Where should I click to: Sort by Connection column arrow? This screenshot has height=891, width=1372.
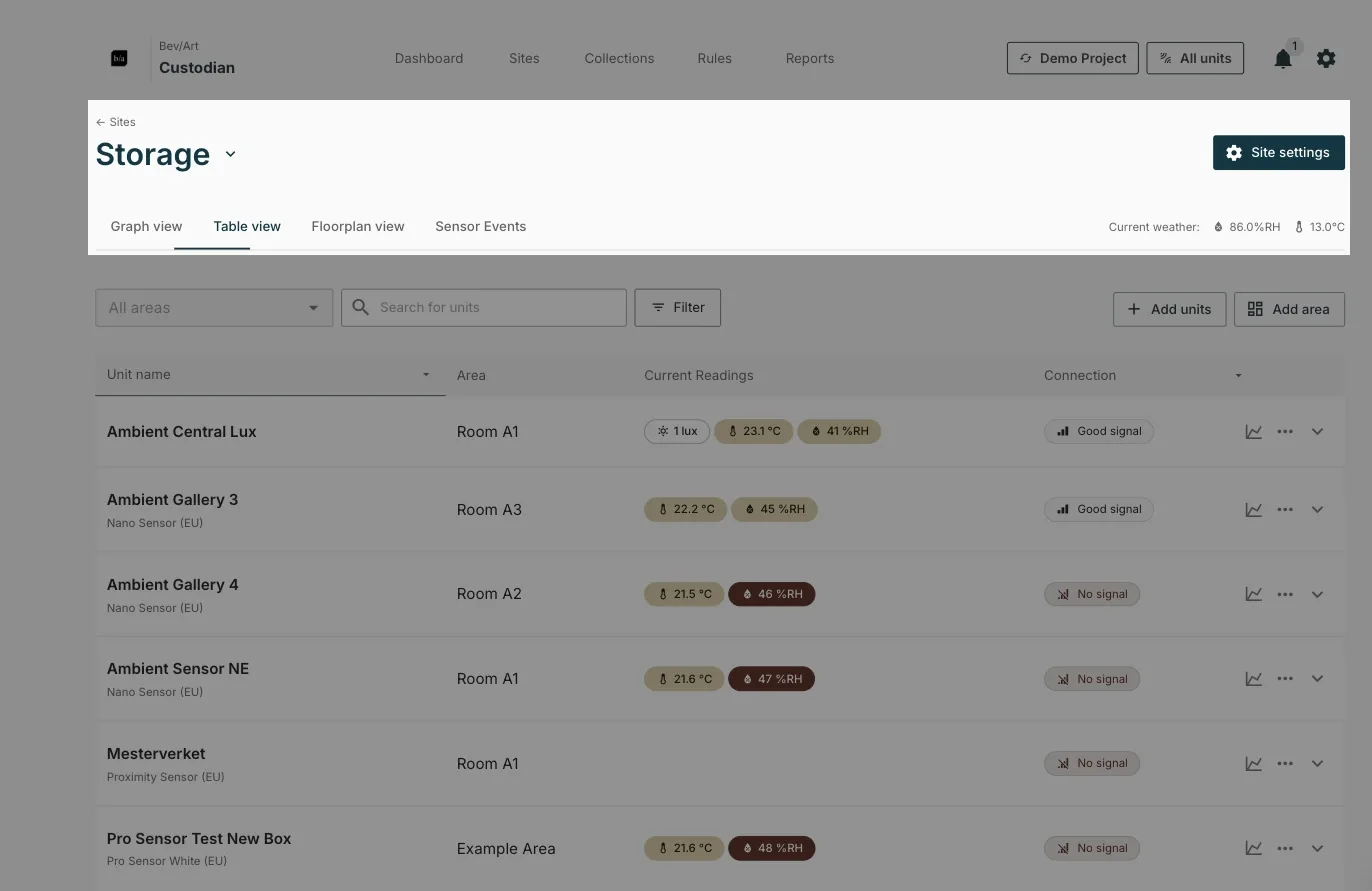click(1238, 376)
